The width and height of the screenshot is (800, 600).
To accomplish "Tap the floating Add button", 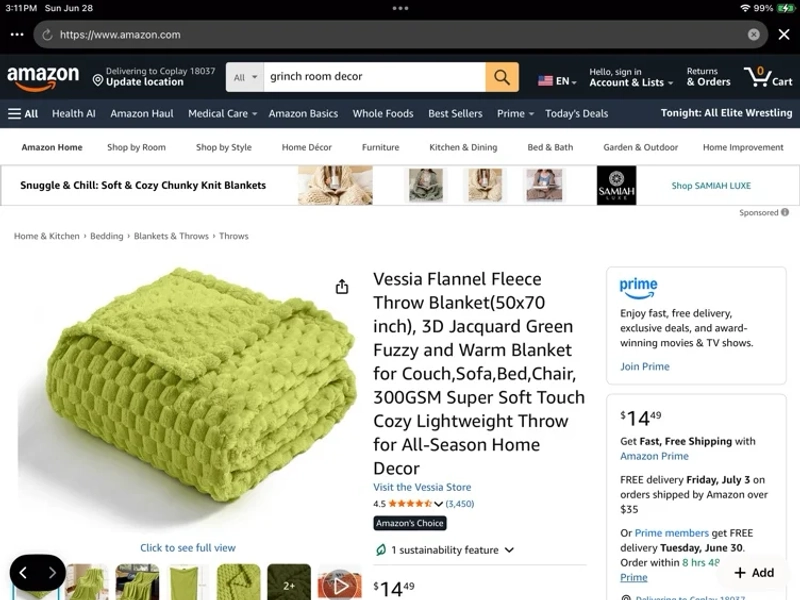I will point(754,572).
